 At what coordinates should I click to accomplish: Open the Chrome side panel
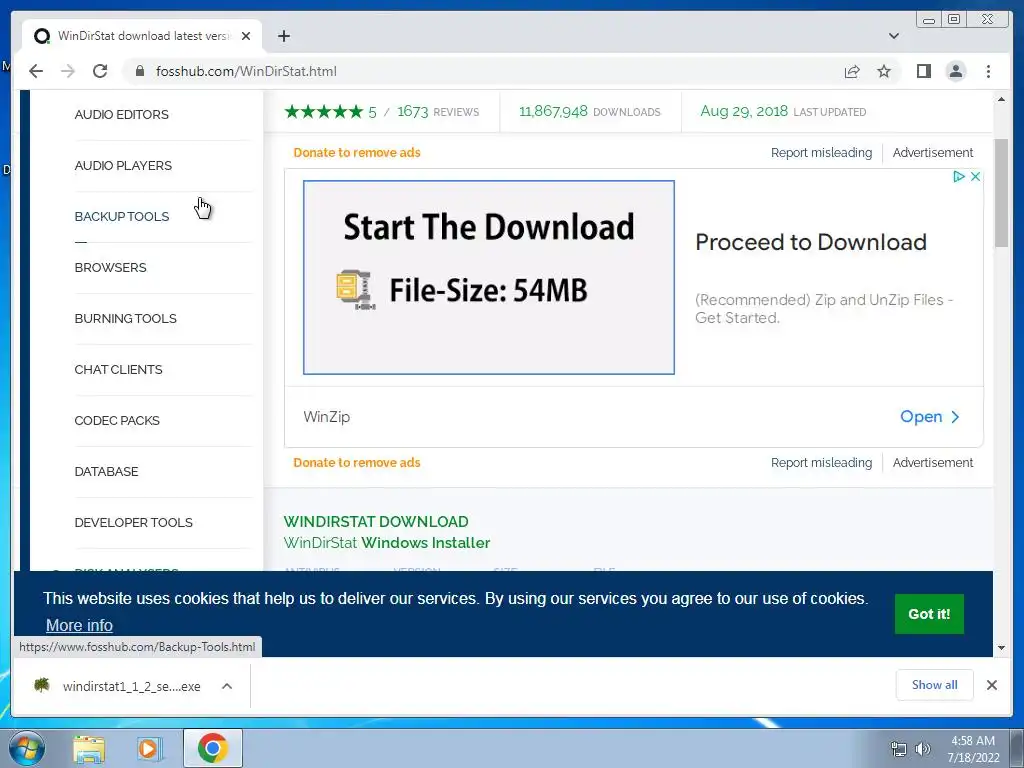923,71
